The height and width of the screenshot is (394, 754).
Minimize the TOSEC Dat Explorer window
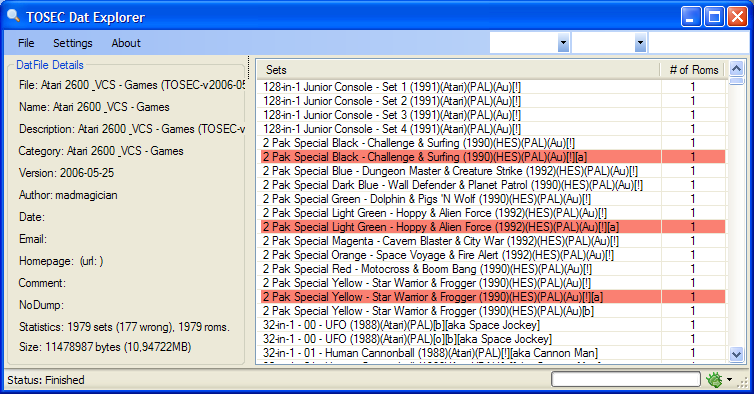click(691, 17)
